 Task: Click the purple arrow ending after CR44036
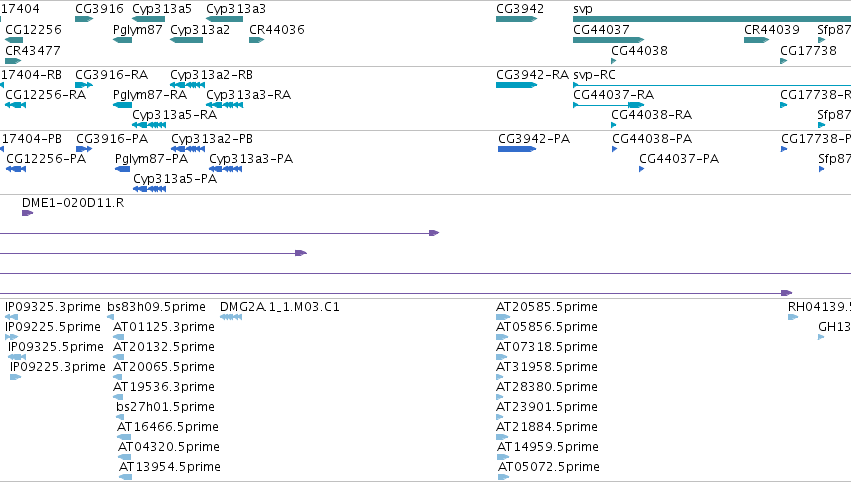click(154, 253)
